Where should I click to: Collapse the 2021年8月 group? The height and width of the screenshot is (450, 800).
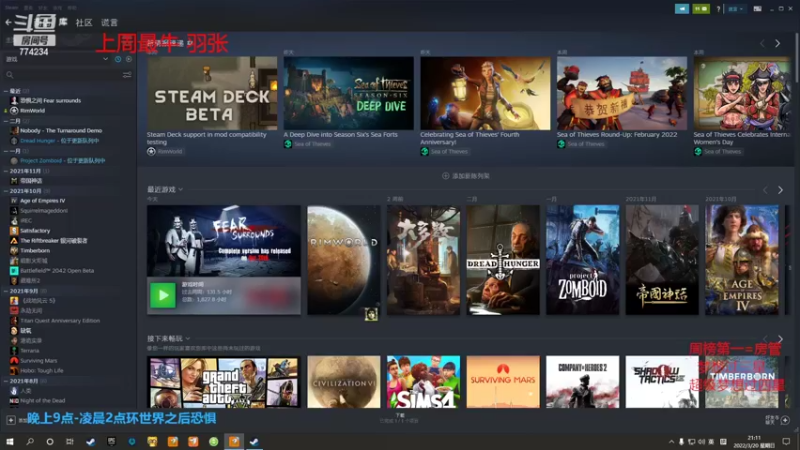6,381
